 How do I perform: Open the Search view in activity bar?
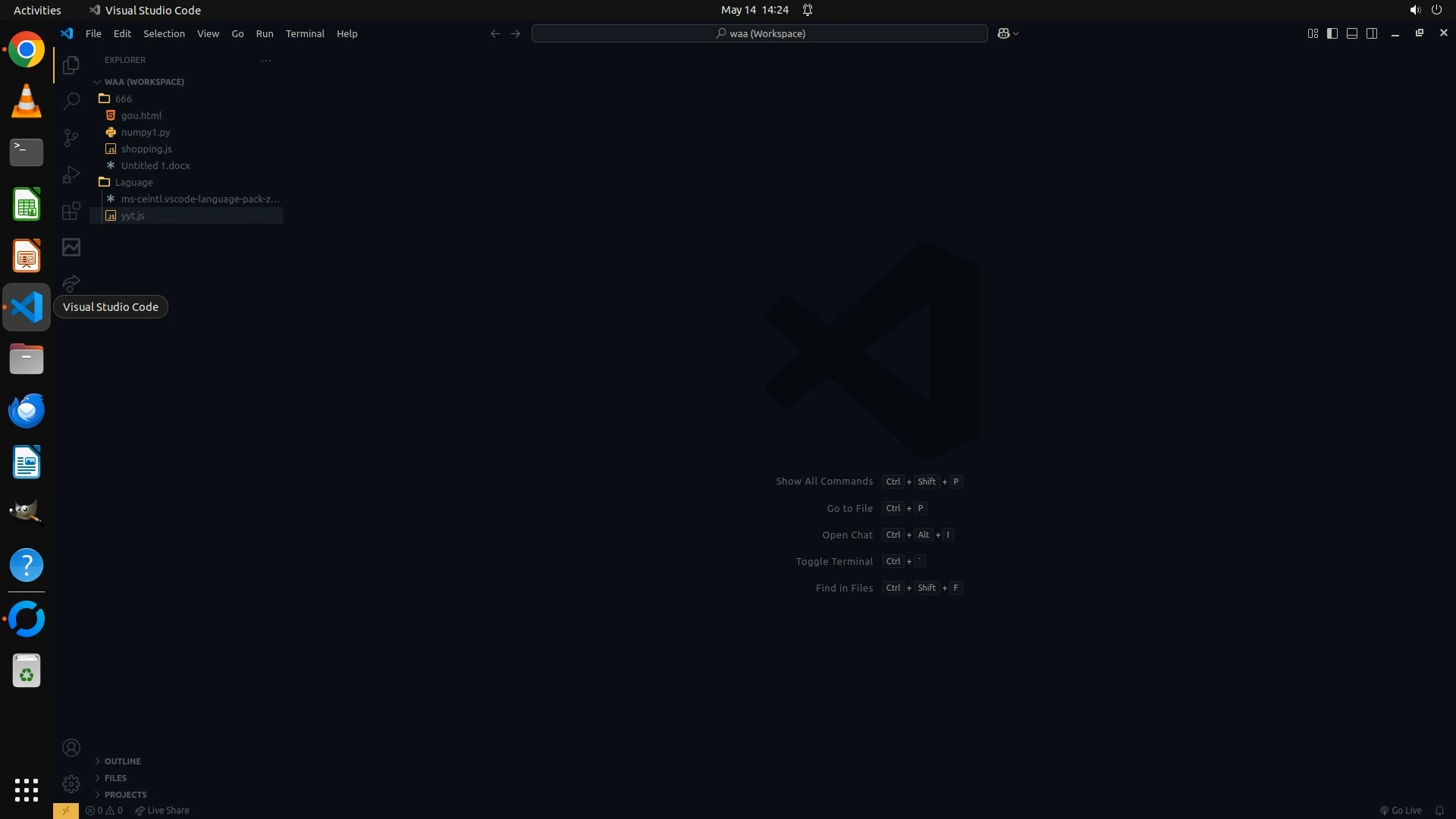tap(71, 101)
